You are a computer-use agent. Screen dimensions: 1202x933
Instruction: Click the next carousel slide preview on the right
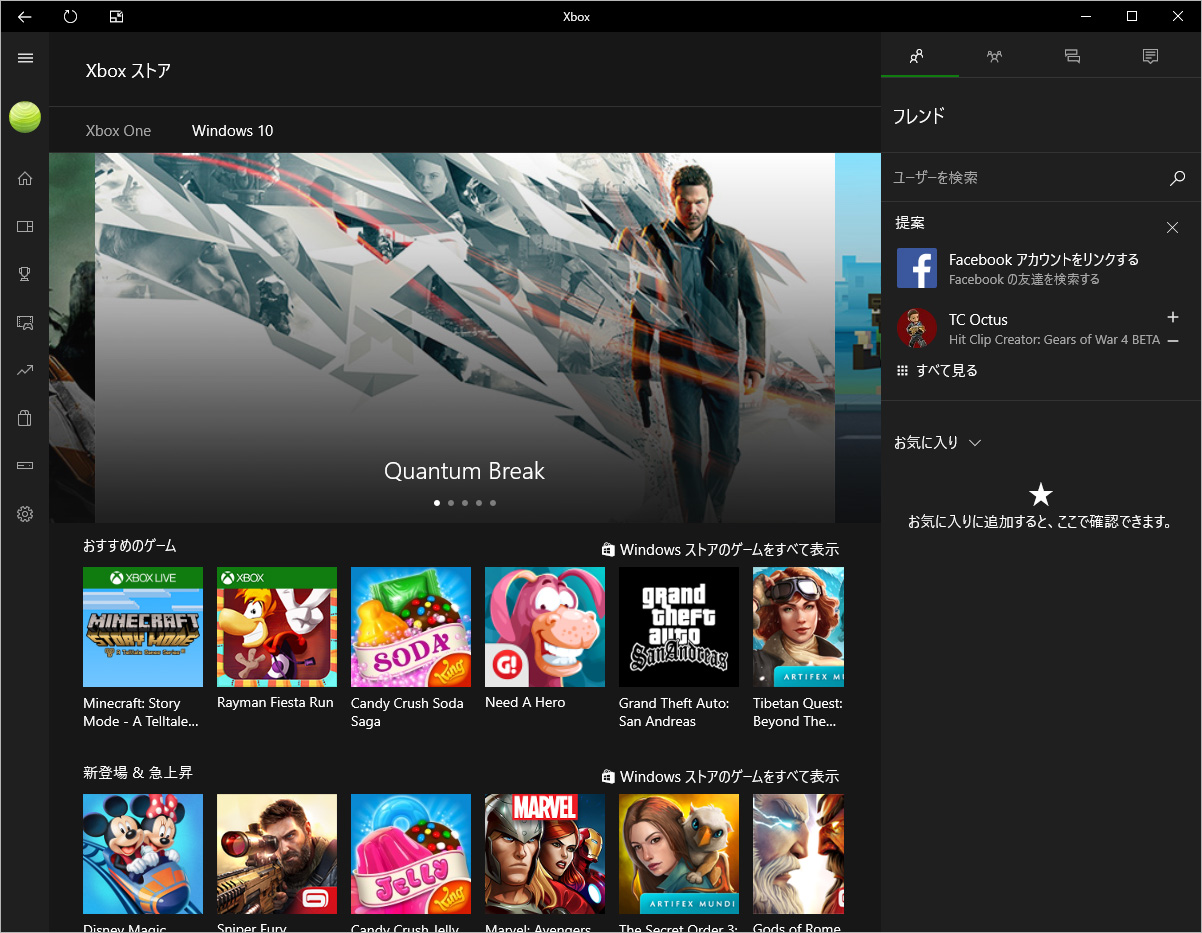(x=858, y=338)
